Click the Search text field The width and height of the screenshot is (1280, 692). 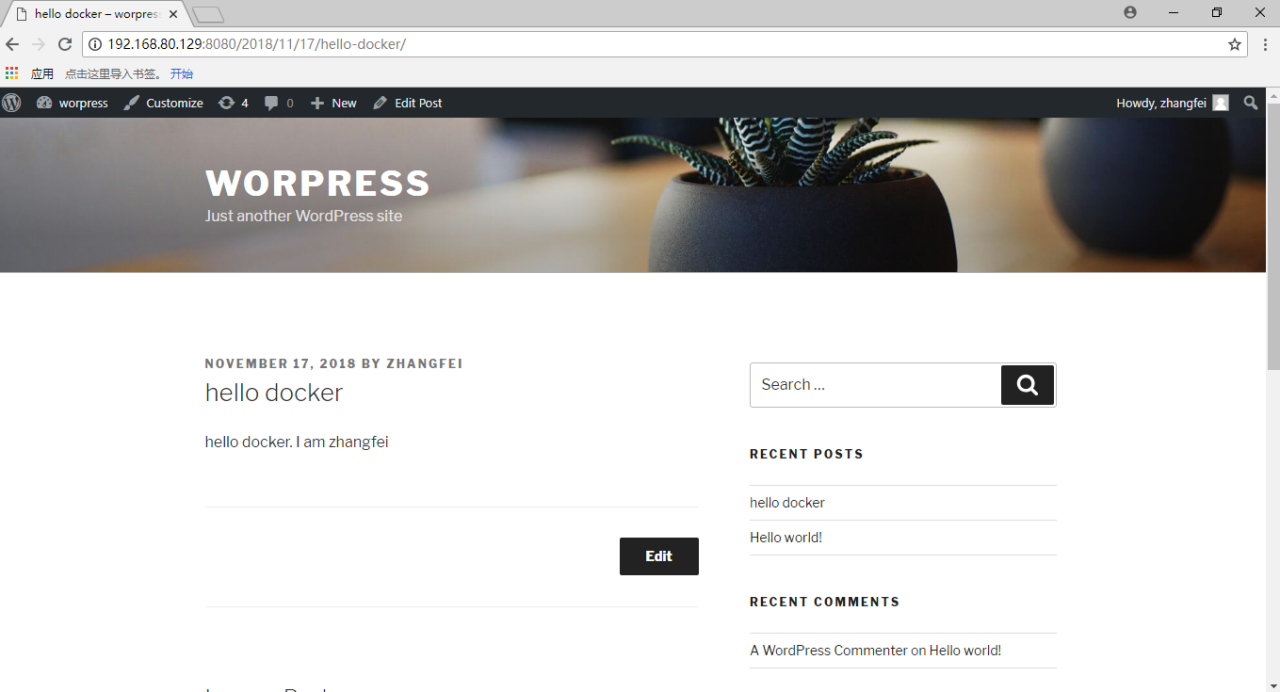point(875,385)
